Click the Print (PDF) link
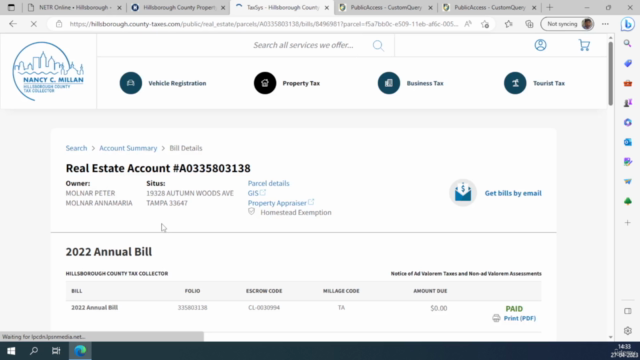The image size is (640, 360). tap(520, 318)
